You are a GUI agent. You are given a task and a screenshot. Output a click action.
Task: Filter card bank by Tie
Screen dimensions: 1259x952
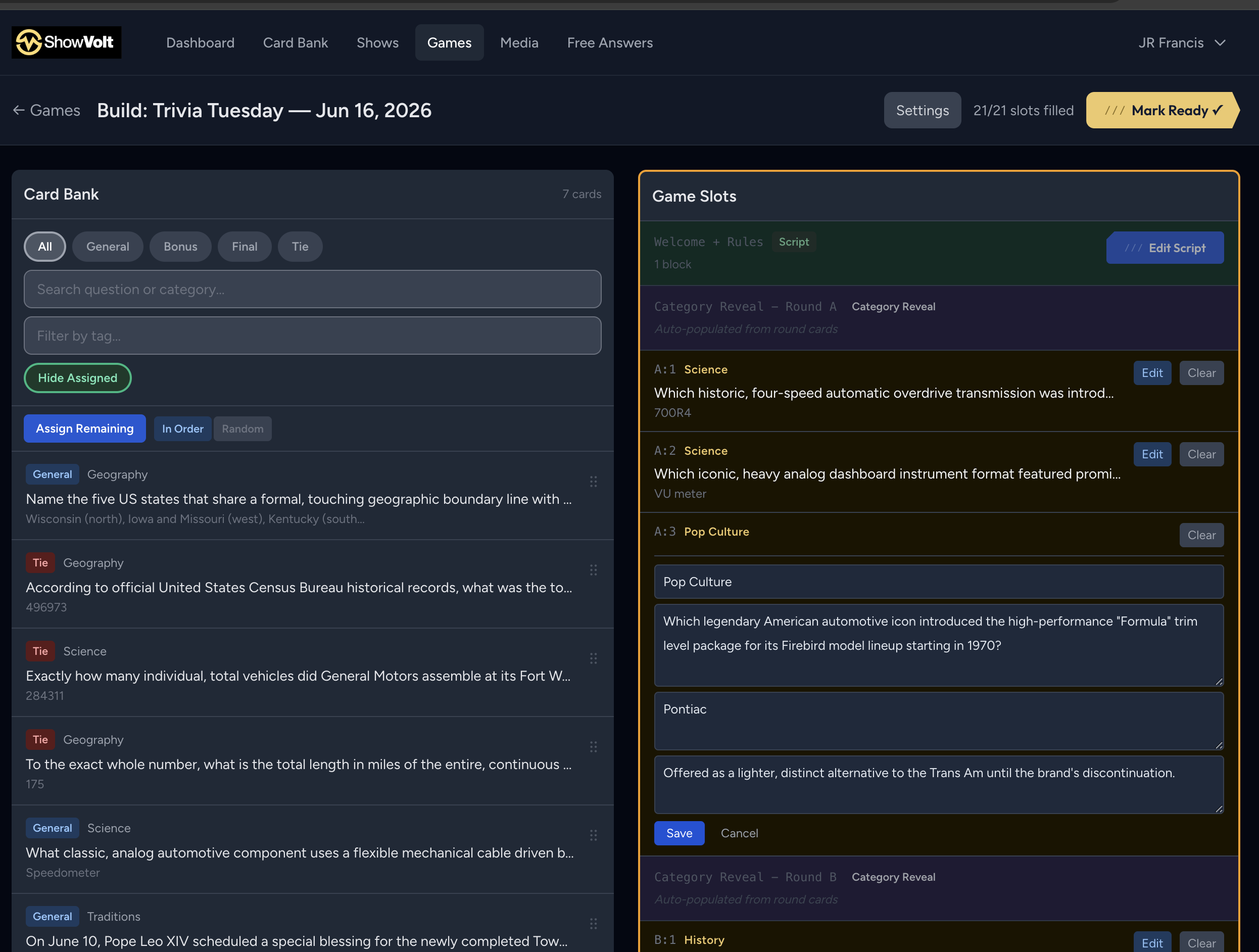pos(300,247)
